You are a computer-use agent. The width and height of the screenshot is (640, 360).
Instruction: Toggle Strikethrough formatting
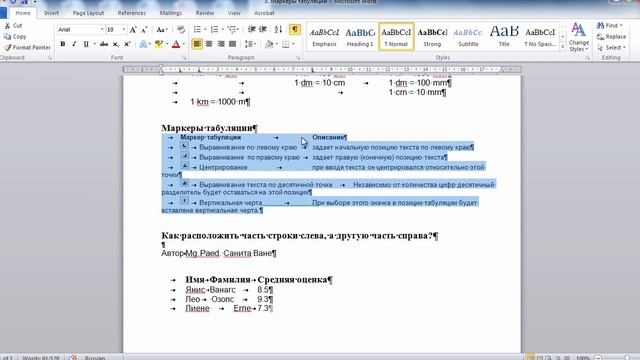pos(104,44)
